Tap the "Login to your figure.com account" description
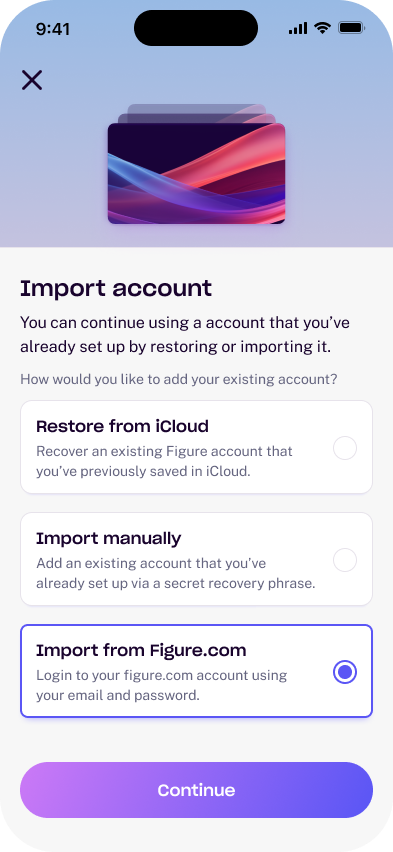 (161, 685)
